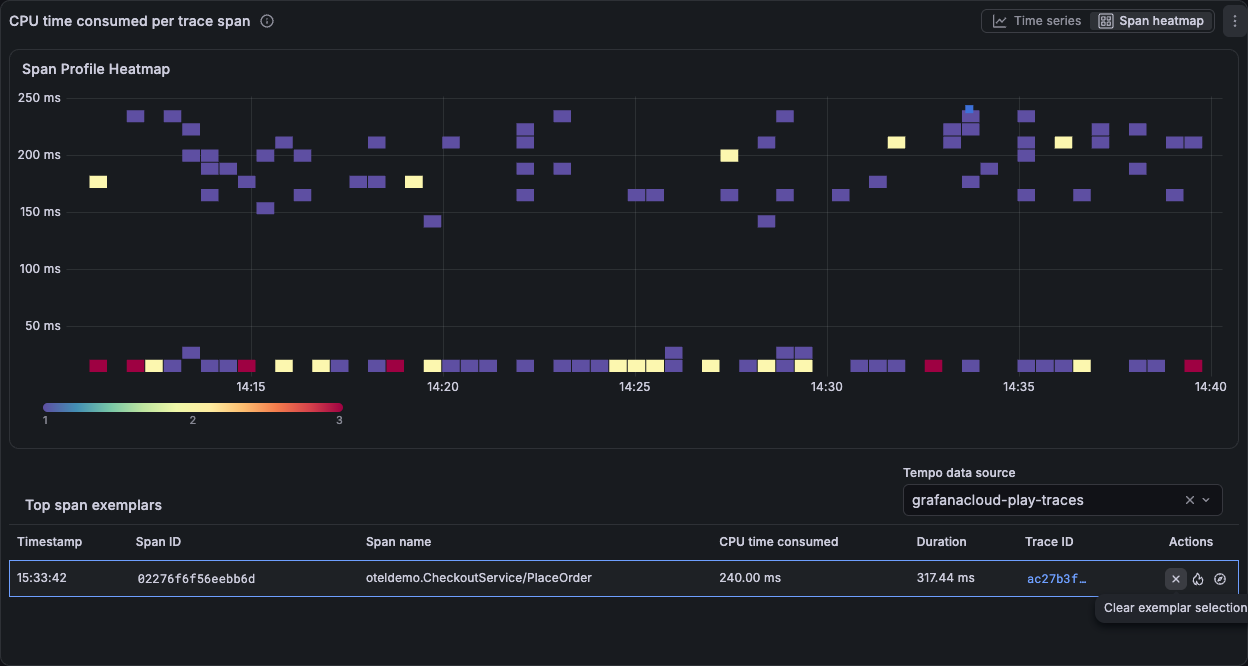The image size is (1248, 666).
Task: Clear the exemplar selection with X button
Action: pyautogui.click(x=1176, y=579)
